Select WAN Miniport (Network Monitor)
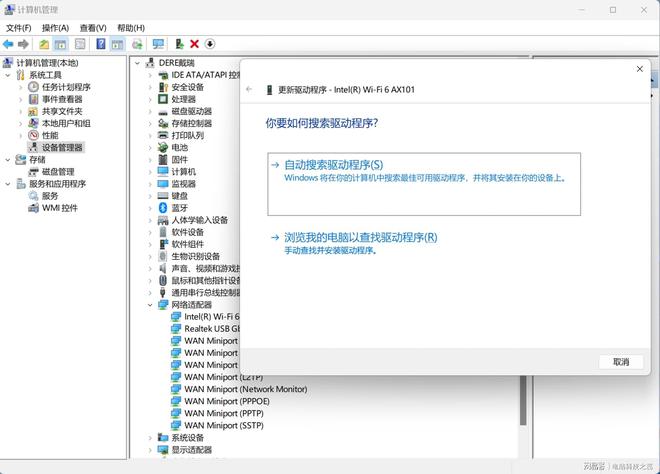 click(x=245, y=389)
